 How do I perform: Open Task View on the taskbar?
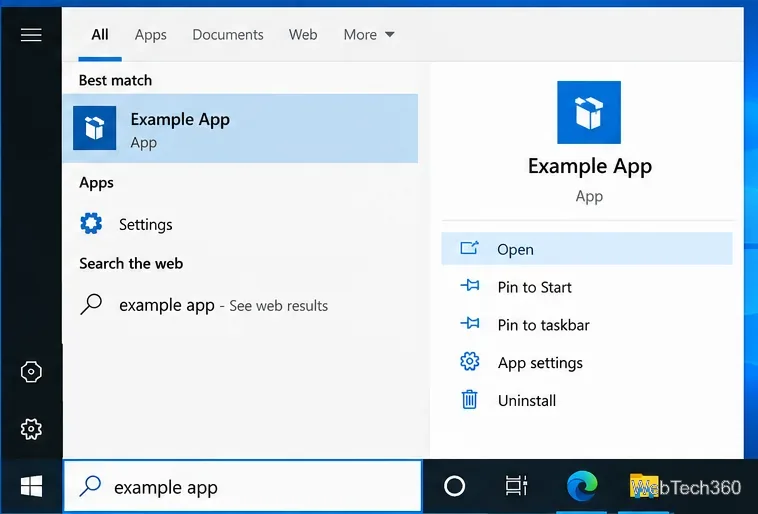click(x=516, y=486)
